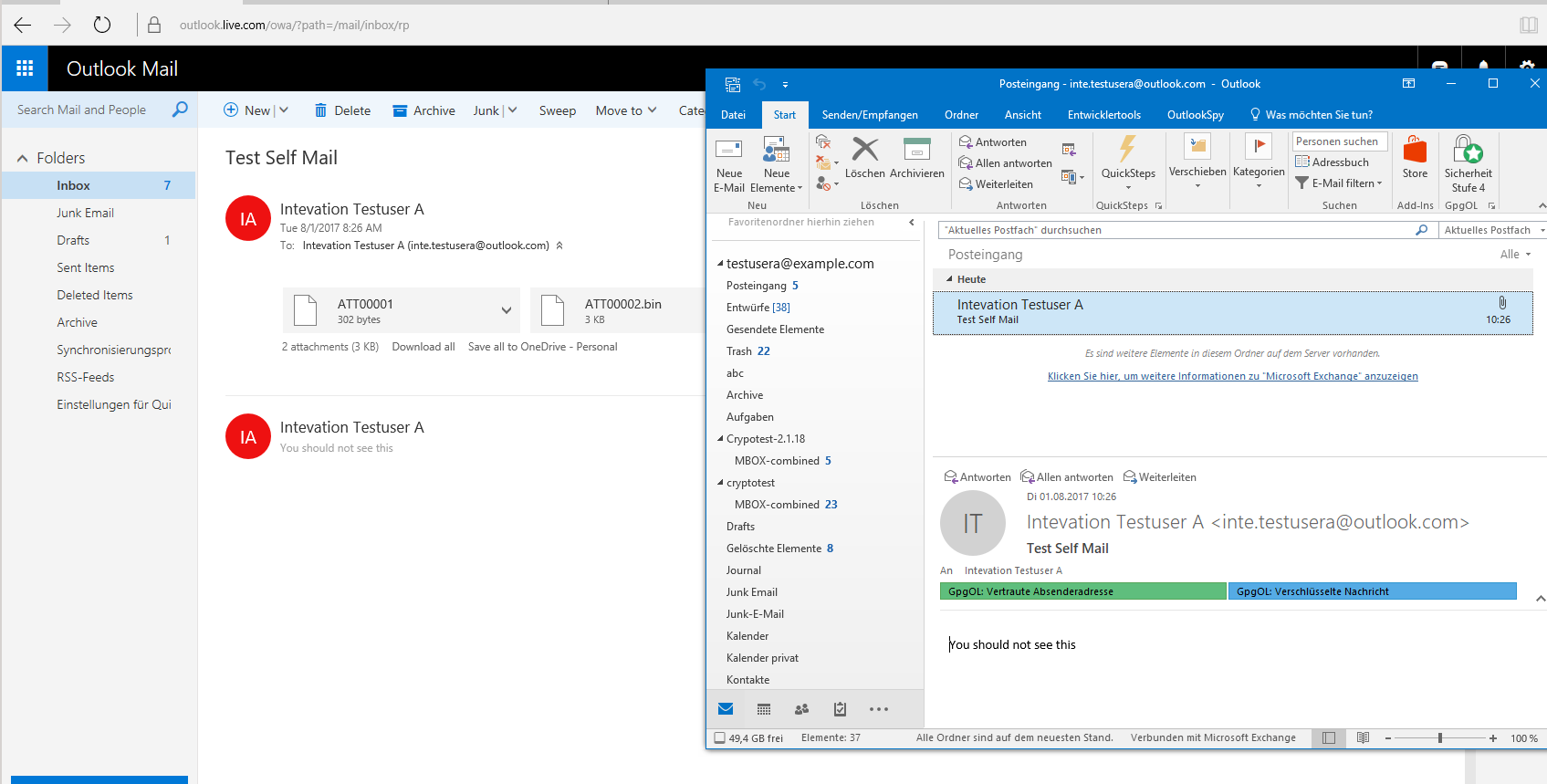Open the Move to dropdown
The image size is (1547, 784).
[626, 110]
